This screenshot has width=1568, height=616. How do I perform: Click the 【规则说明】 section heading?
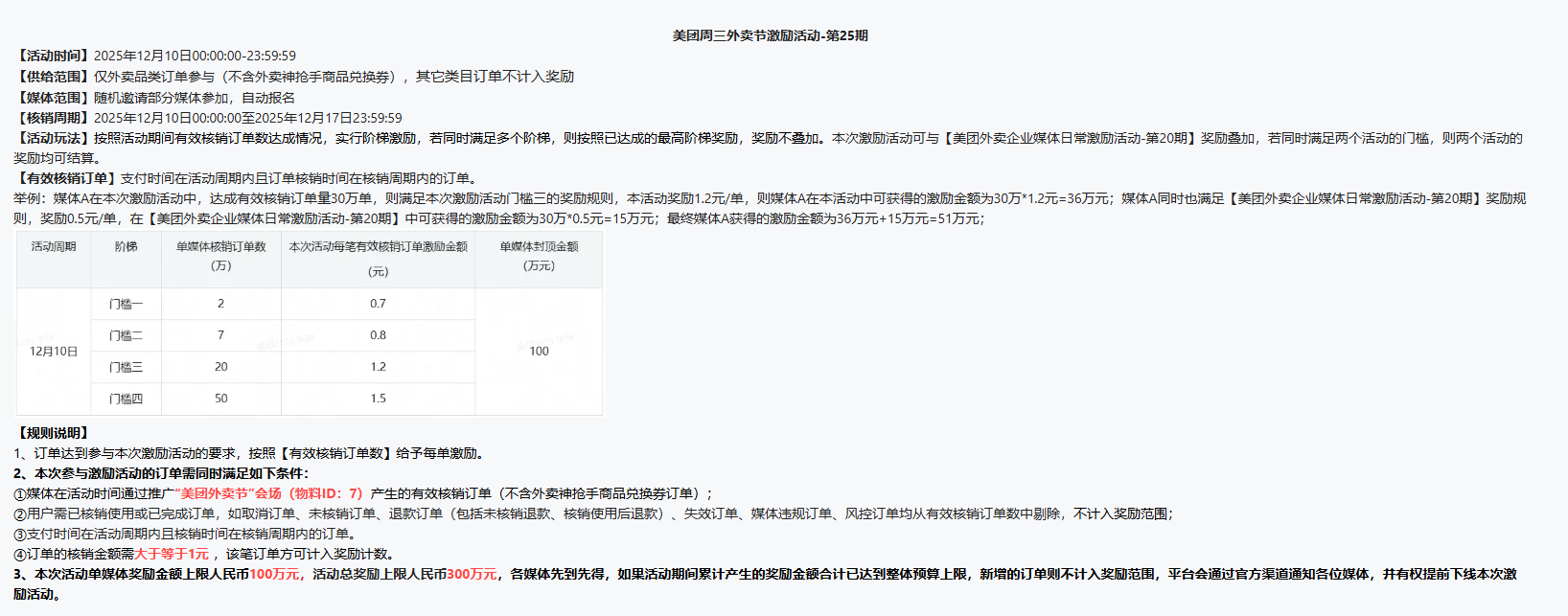(54, 433)
